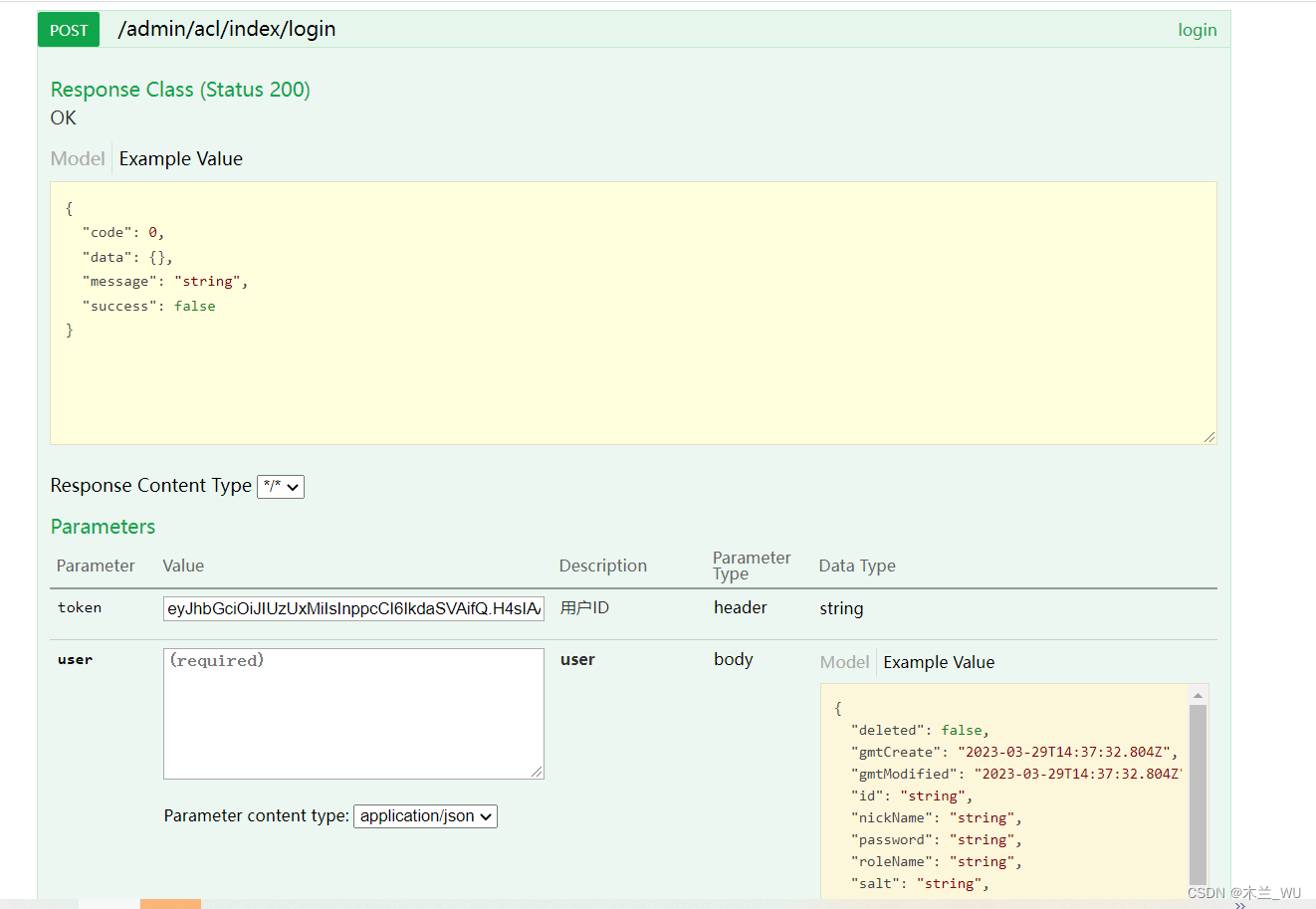1316x909 pixels.
Task: Switch to Model tab under Response Class
Action: coord(78,158)
